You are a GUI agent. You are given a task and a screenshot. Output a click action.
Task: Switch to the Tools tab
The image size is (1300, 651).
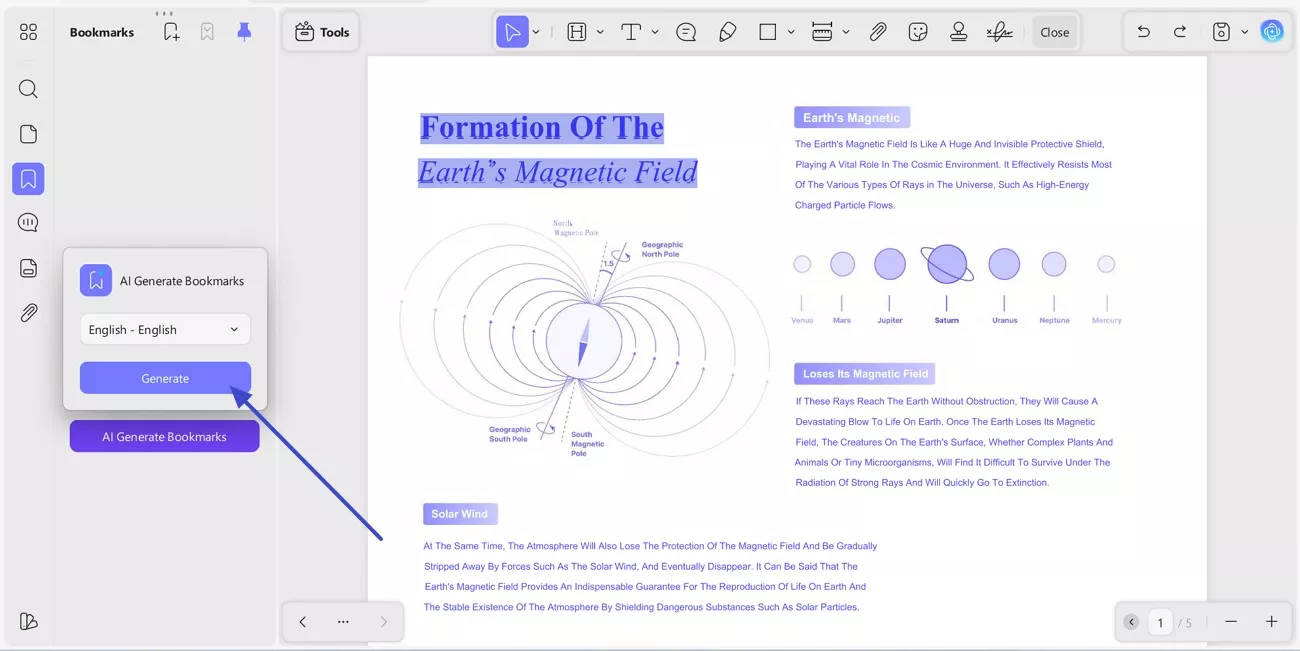pyautogui.click(x=320, y=31)
